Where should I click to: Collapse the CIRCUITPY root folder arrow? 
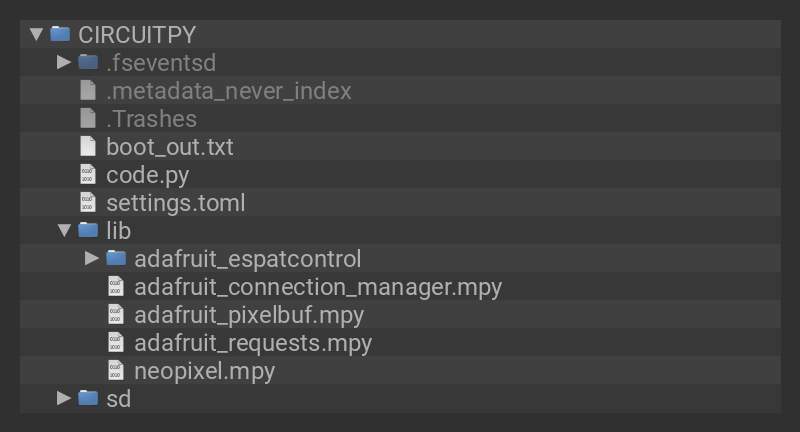(x=36, y=34)
